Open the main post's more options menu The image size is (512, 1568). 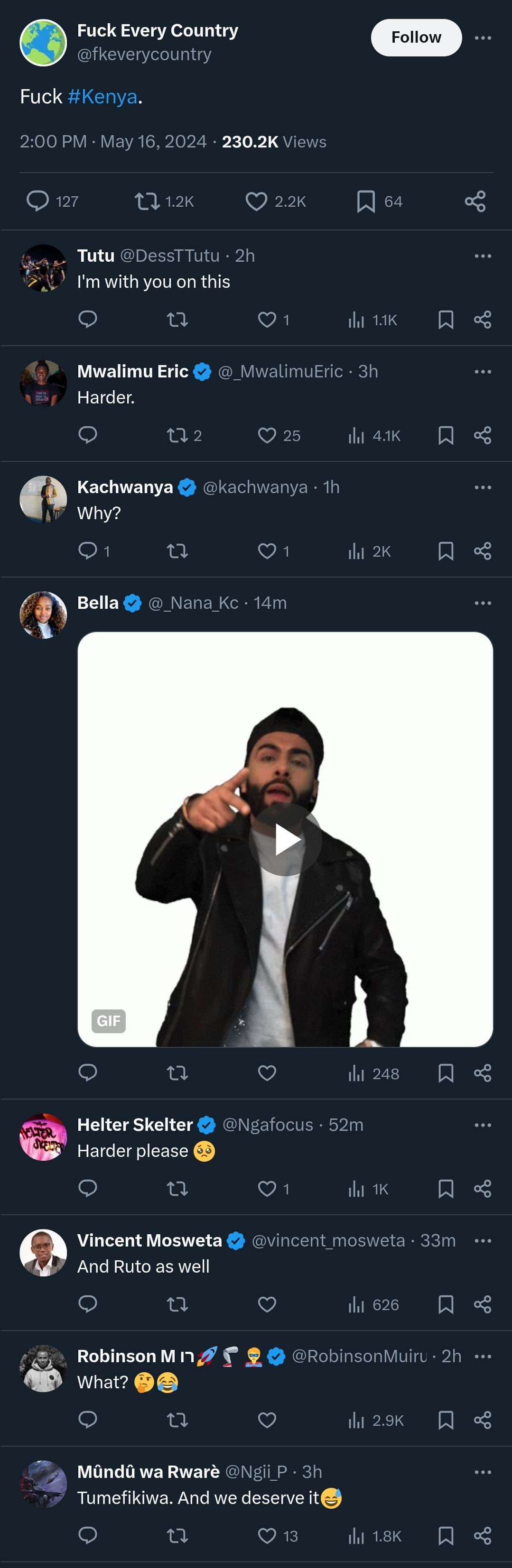(483, 38)
